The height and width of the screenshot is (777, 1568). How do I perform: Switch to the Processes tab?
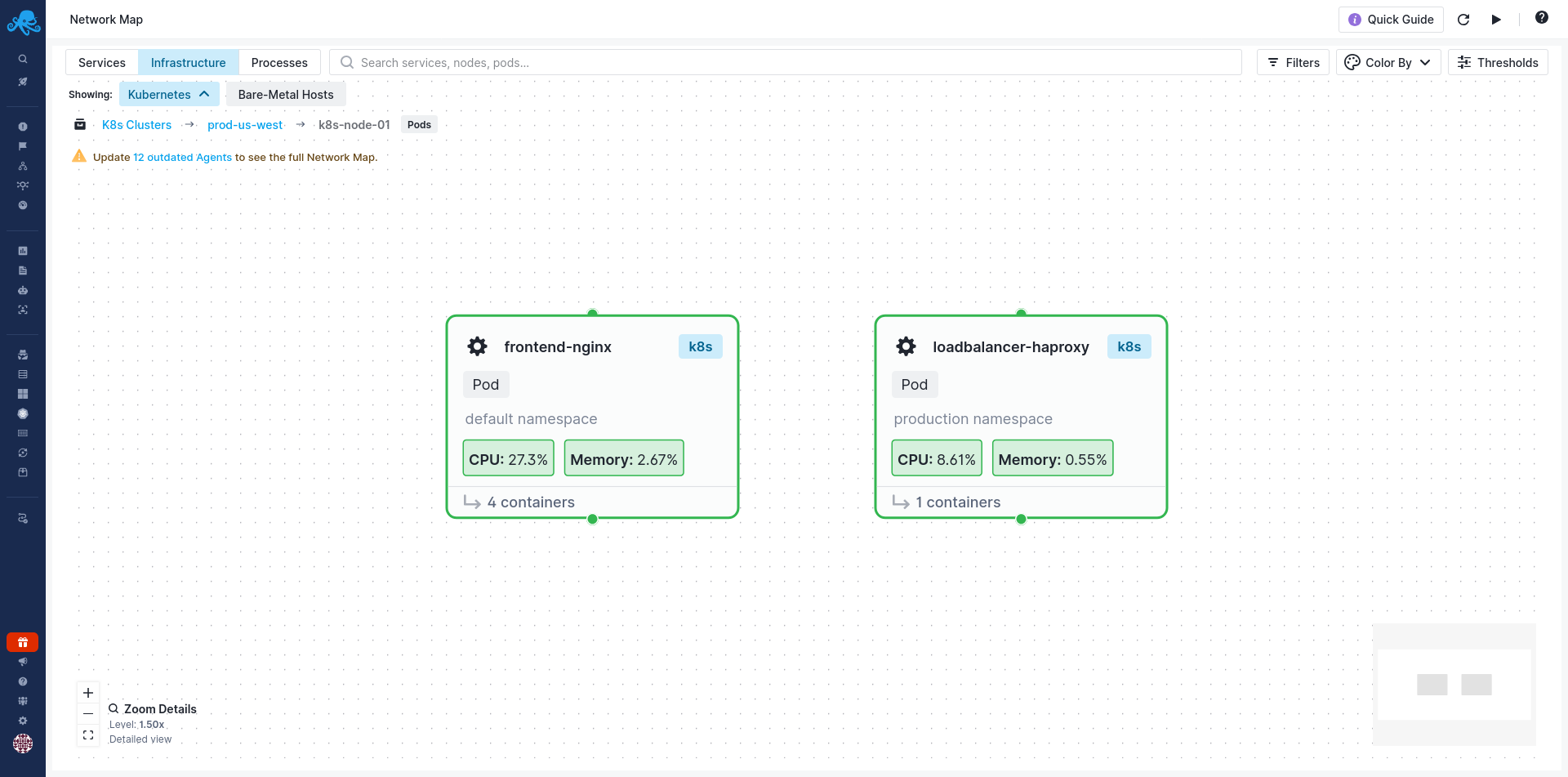click(279, 63)
